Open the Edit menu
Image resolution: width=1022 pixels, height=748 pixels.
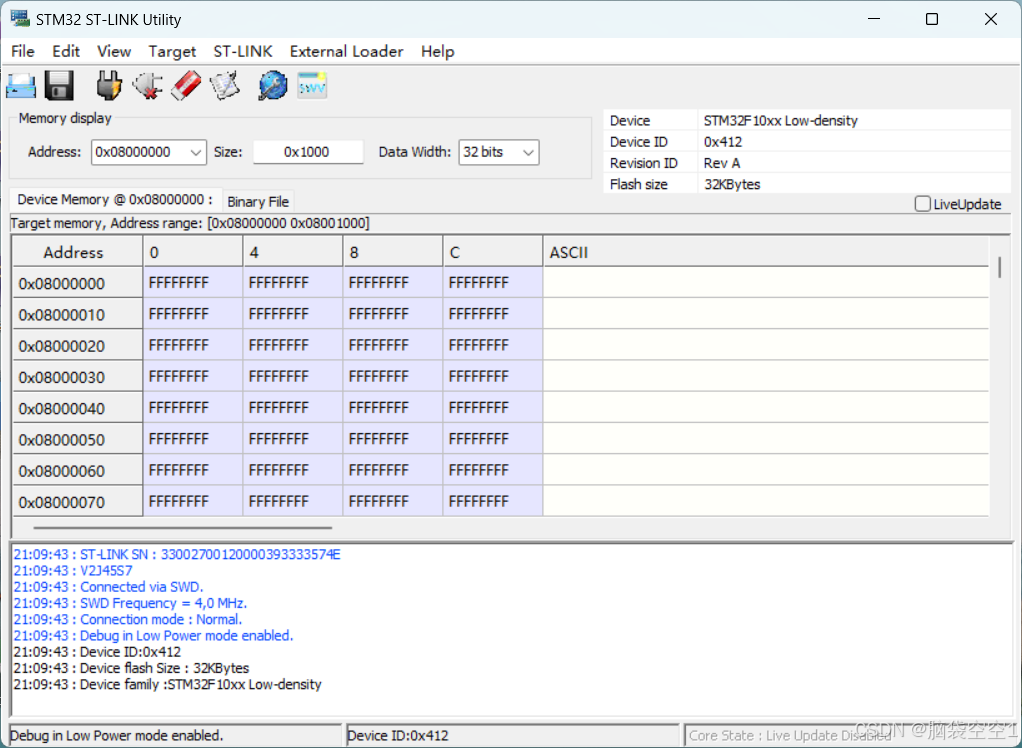point(66,51)
